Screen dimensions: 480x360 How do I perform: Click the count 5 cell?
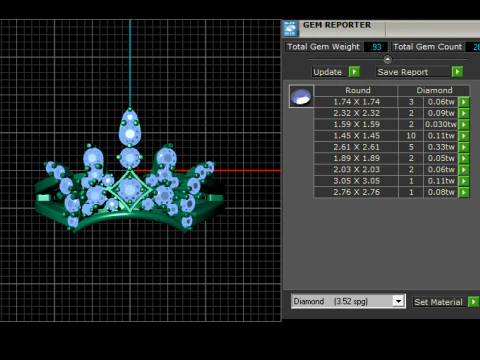[x=411, y=147]
